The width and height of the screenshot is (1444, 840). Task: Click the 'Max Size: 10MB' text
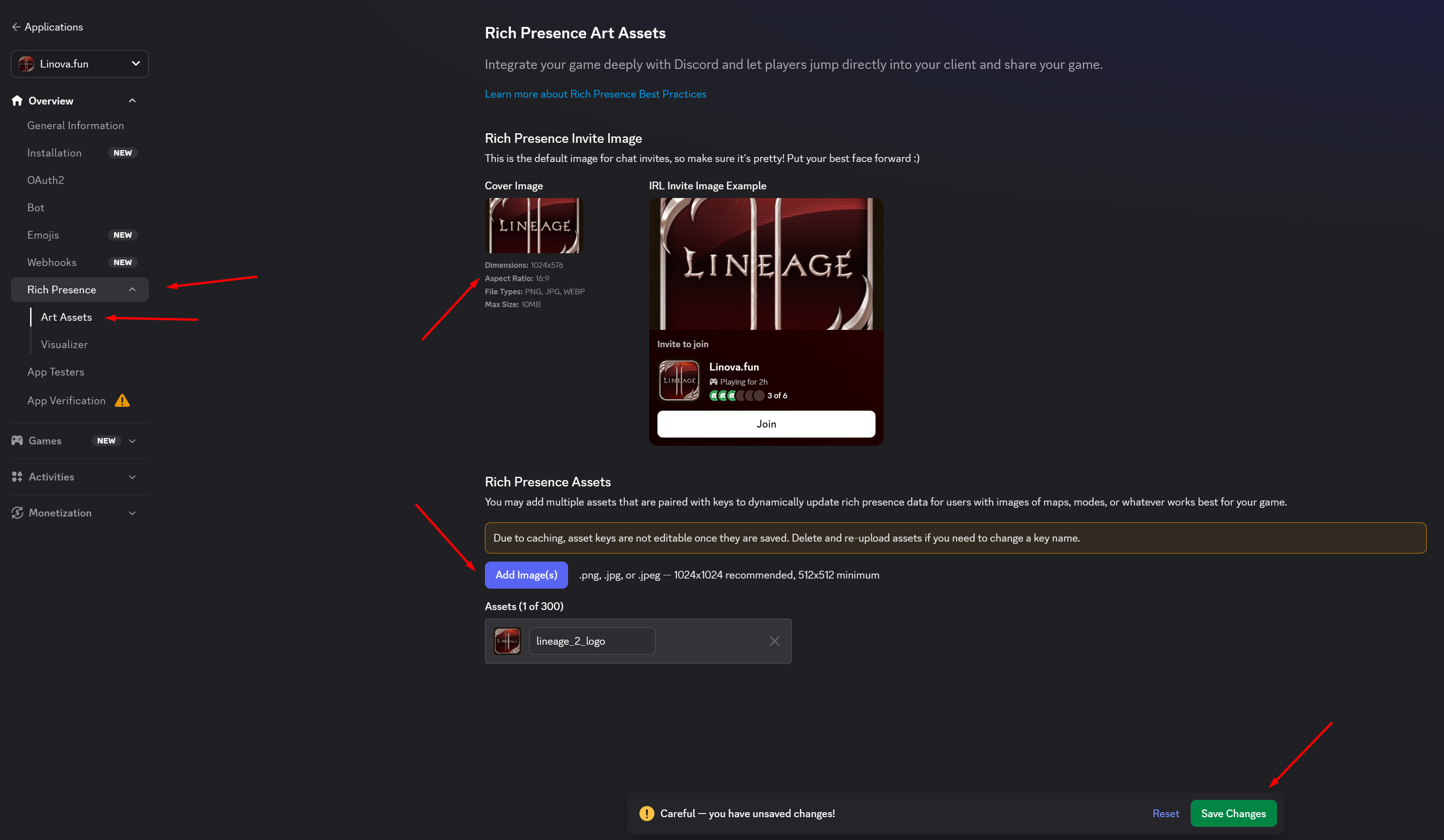click(513, 304)
